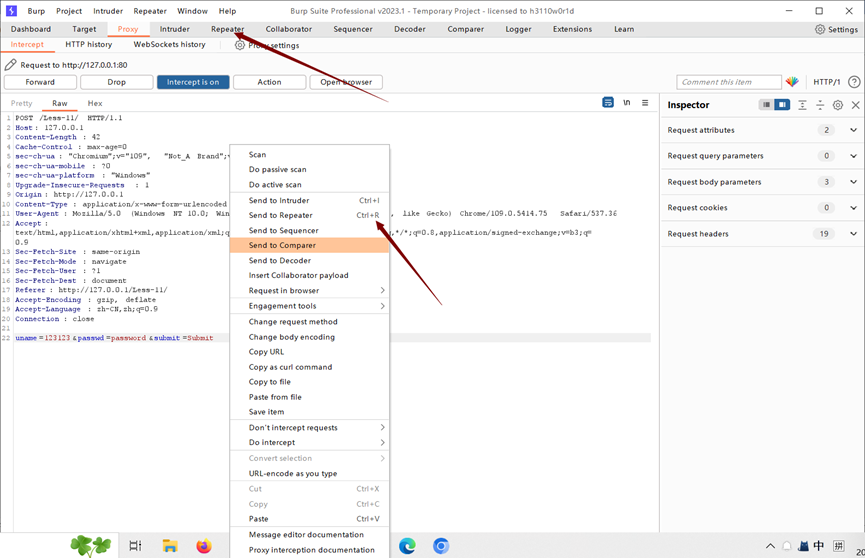Screen dimensions: 865x558
Task: Expand all Inspector sections icon
Action: coord(803,105)
